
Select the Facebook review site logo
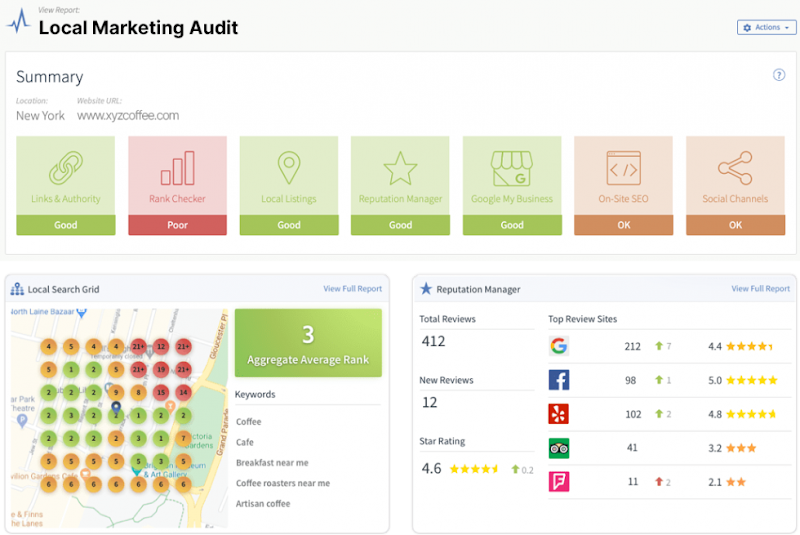[x=559, y=380]
